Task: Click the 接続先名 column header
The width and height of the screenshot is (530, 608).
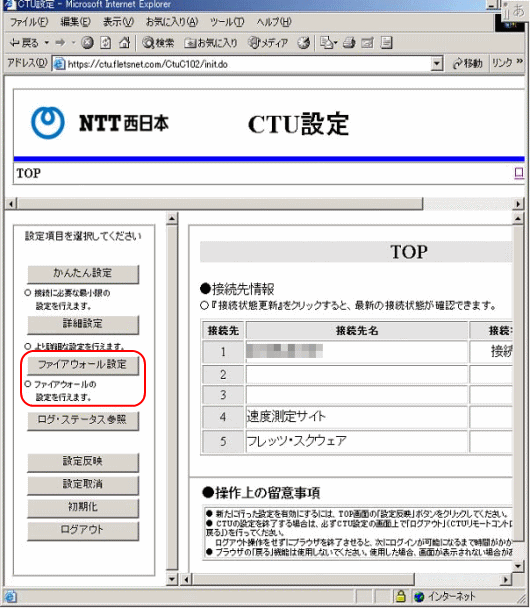Action: (x=356, y=330)
